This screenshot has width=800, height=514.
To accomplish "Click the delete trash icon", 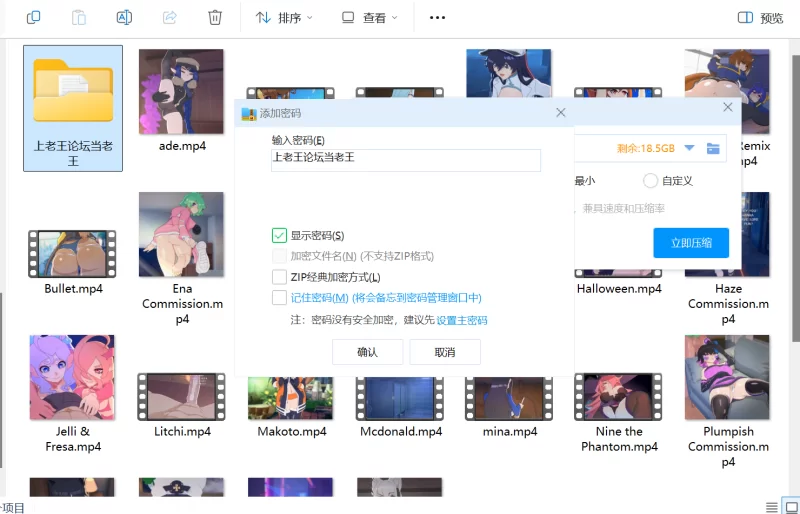I will tap(215, 17).
